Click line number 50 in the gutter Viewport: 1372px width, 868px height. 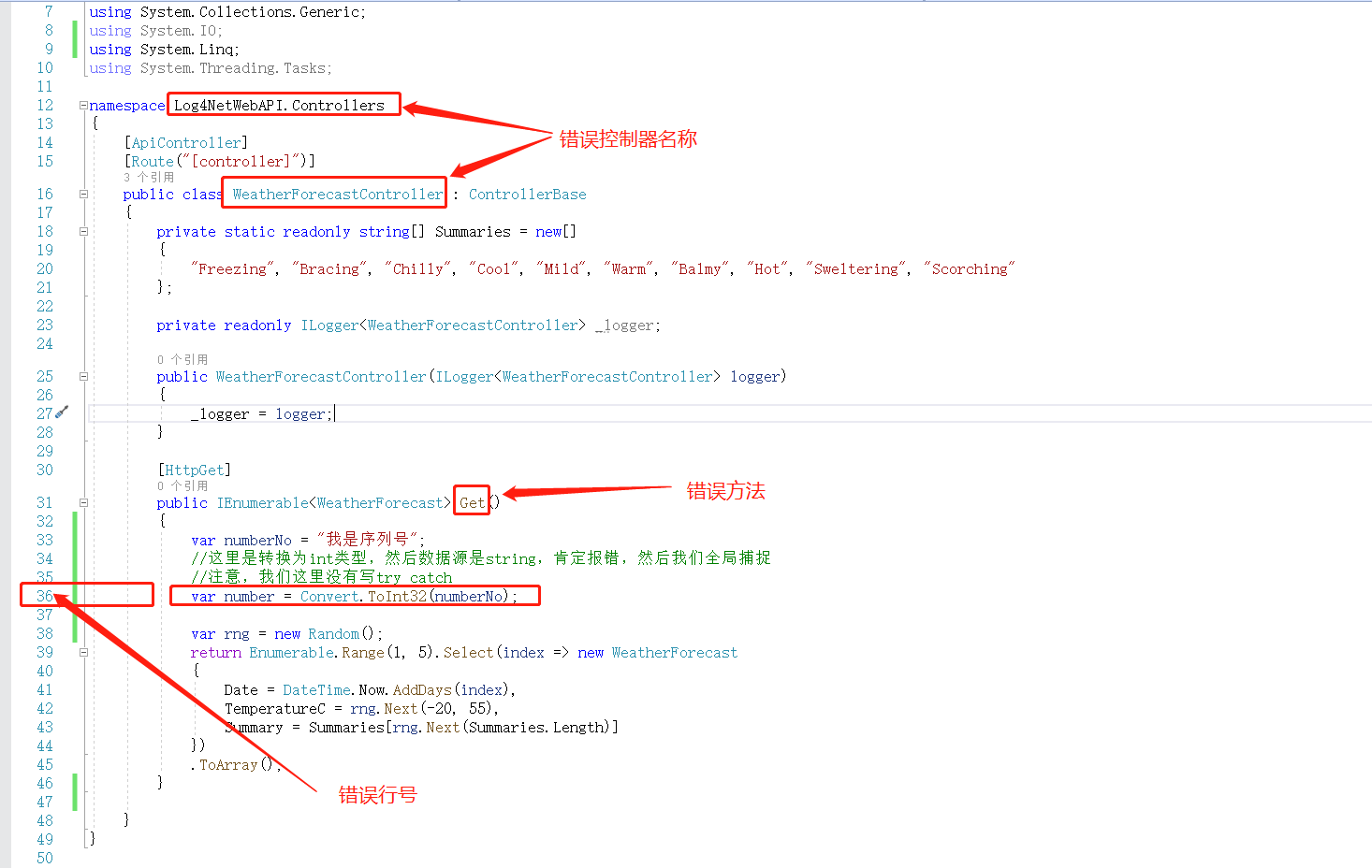click(45, 859)
